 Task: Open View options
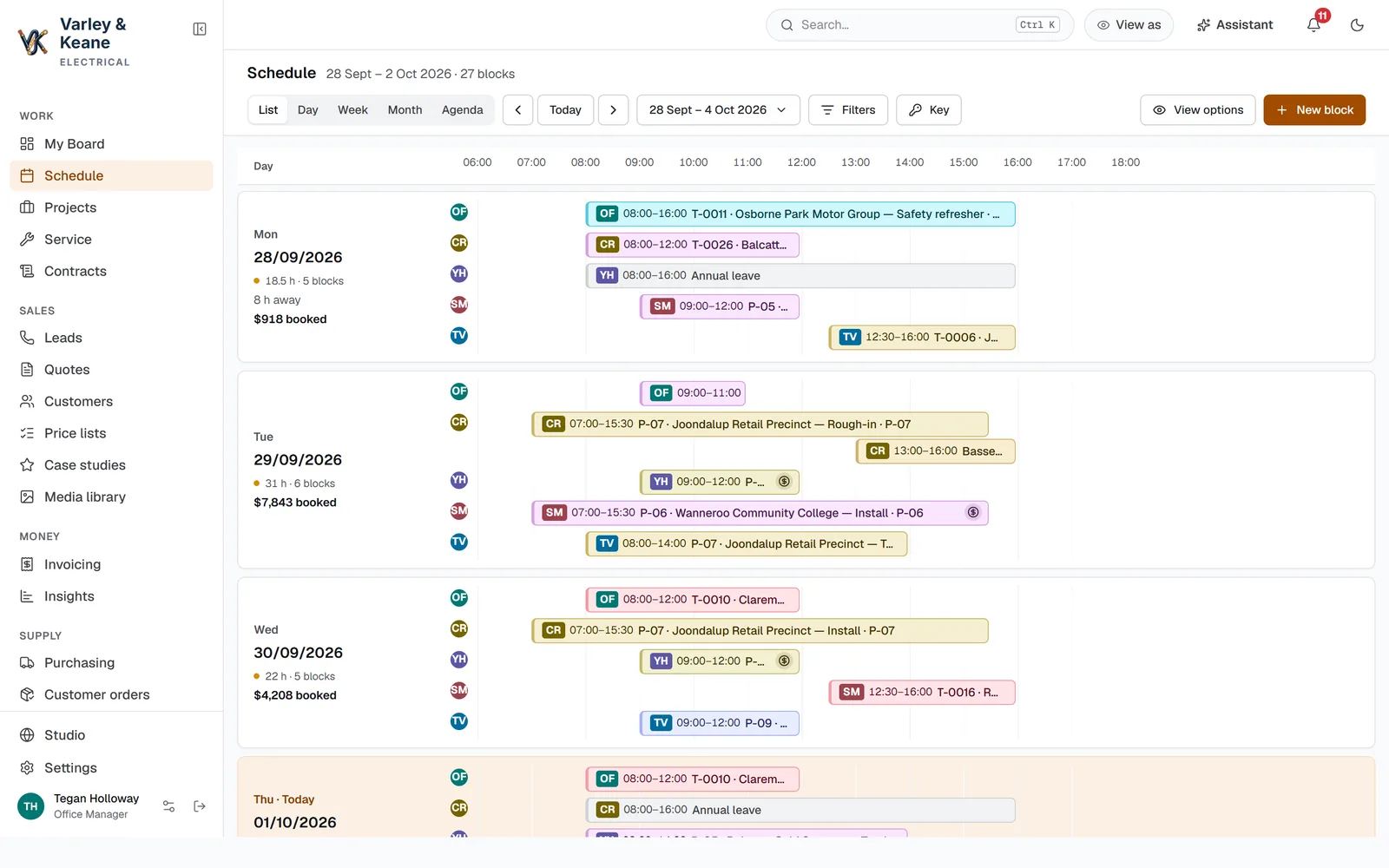tap(1198, 110)
